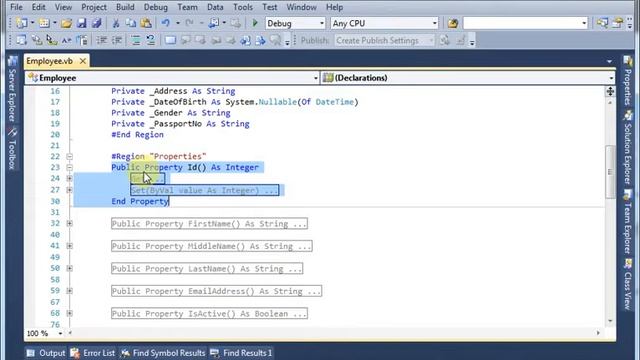640x360 pixels.
Task: Click the Open File folder icon
Action: (66, 23)
